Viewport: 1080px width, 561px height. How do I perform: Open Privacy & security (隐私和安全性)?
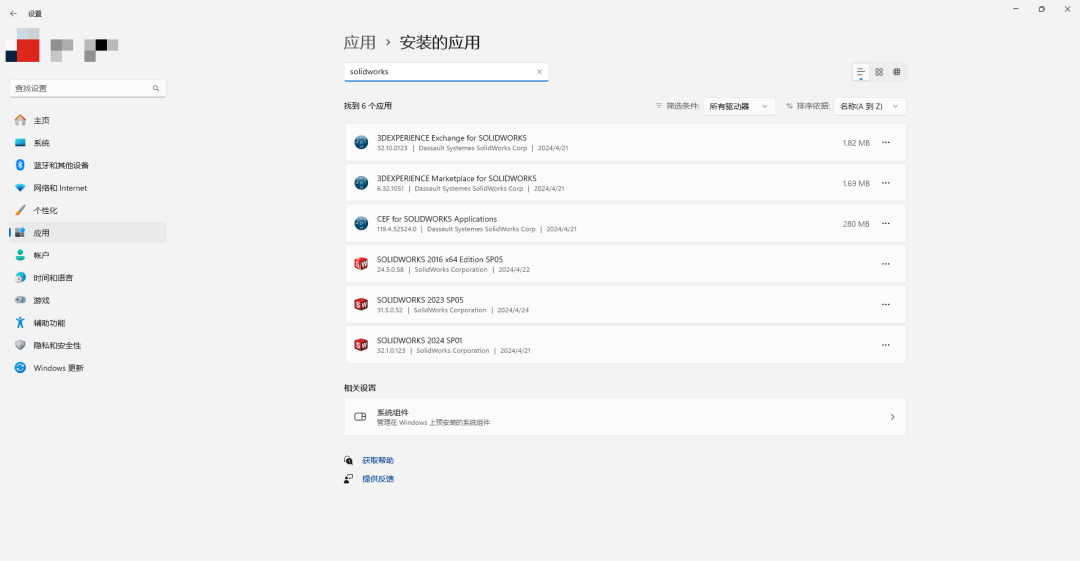tap(87, 345)
